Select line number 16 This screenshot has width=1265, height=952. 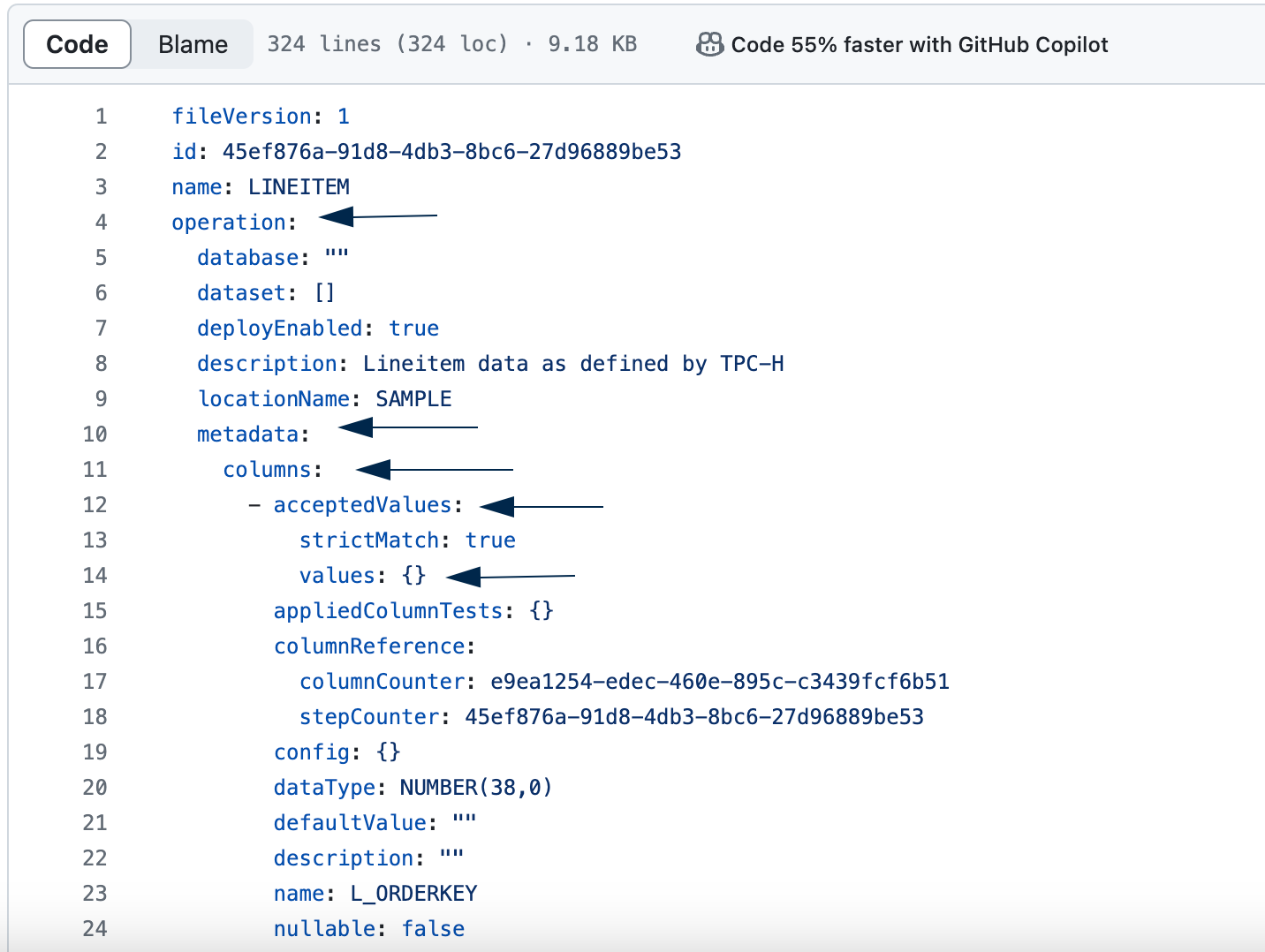click(x=95, y=646)
